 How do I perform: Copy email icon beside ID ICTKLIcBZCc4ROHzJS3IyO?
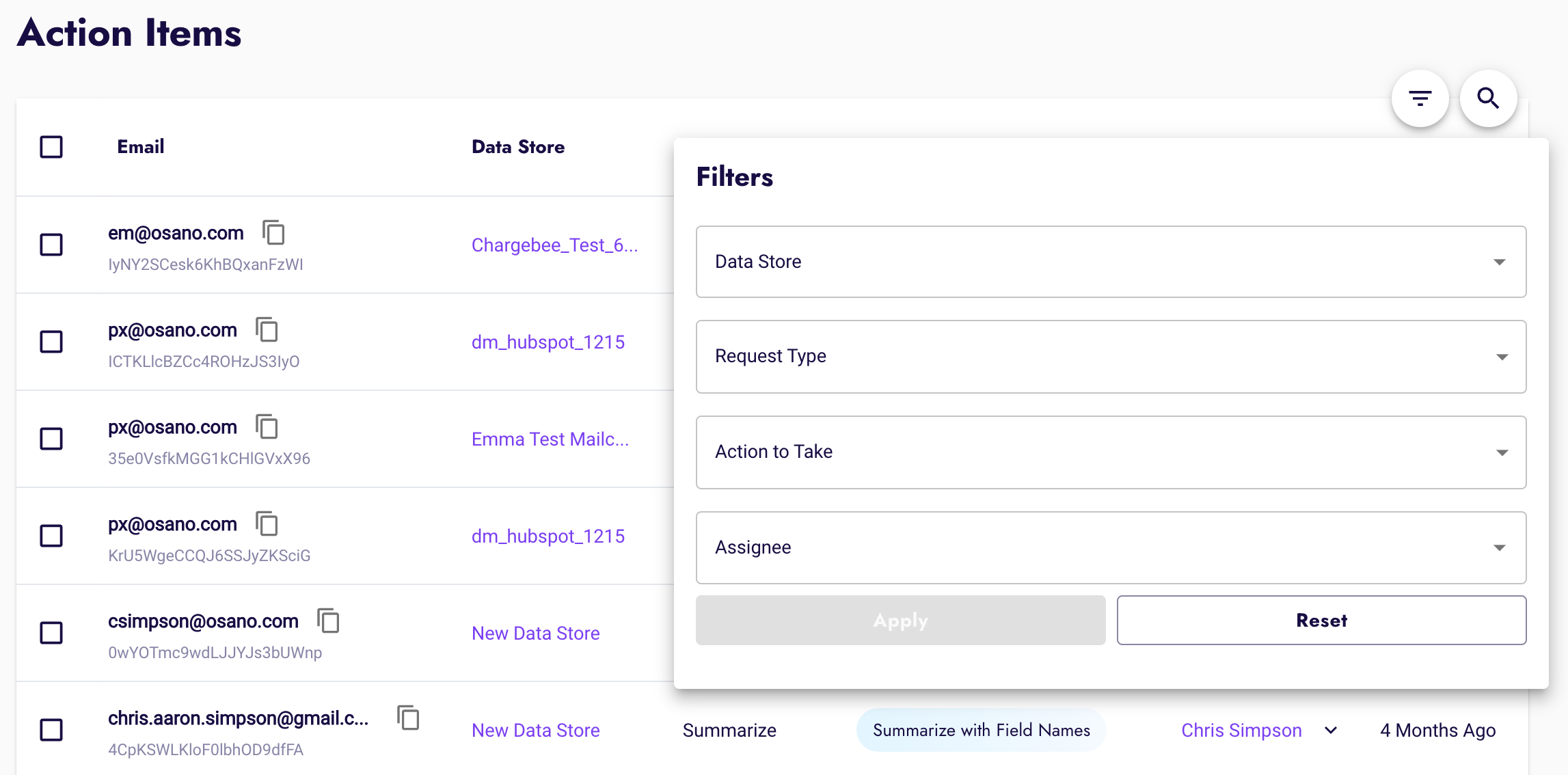pos(267,330)
